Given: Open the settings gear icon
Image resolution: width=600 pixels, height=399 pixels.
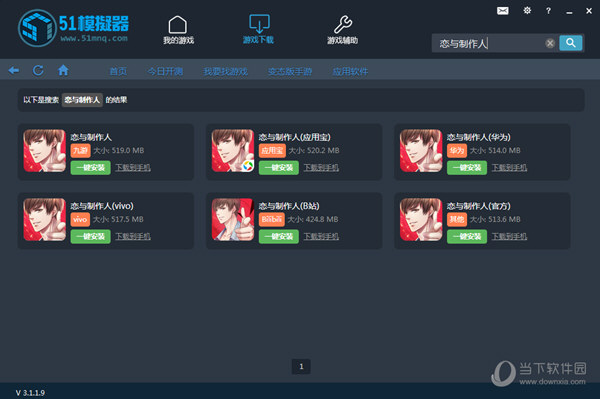Looking at the screenshot, I should click(x=527, y=10).
